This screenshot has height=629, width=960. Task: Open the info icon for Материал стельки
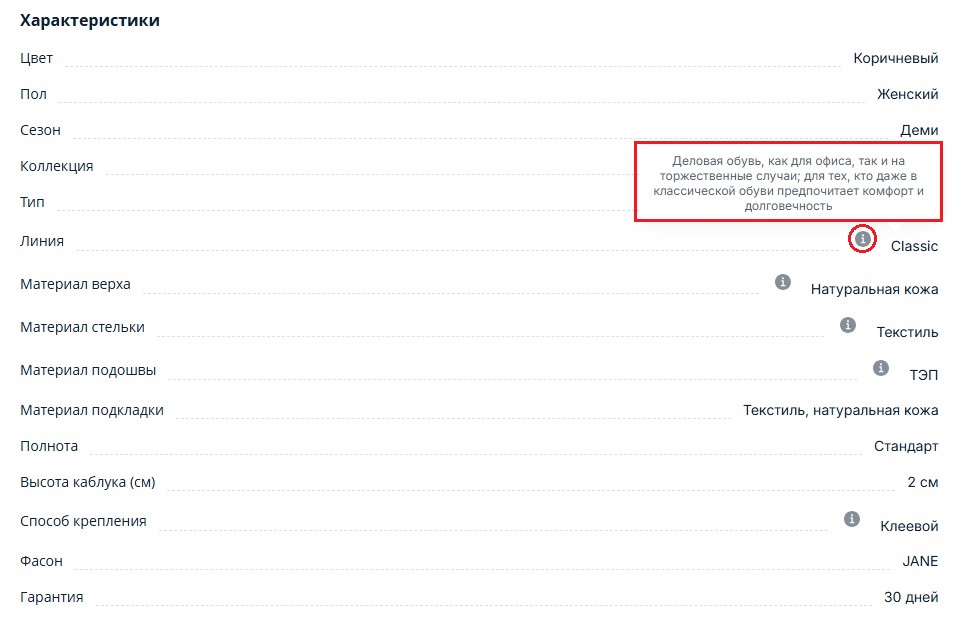[x=848, y=325]
